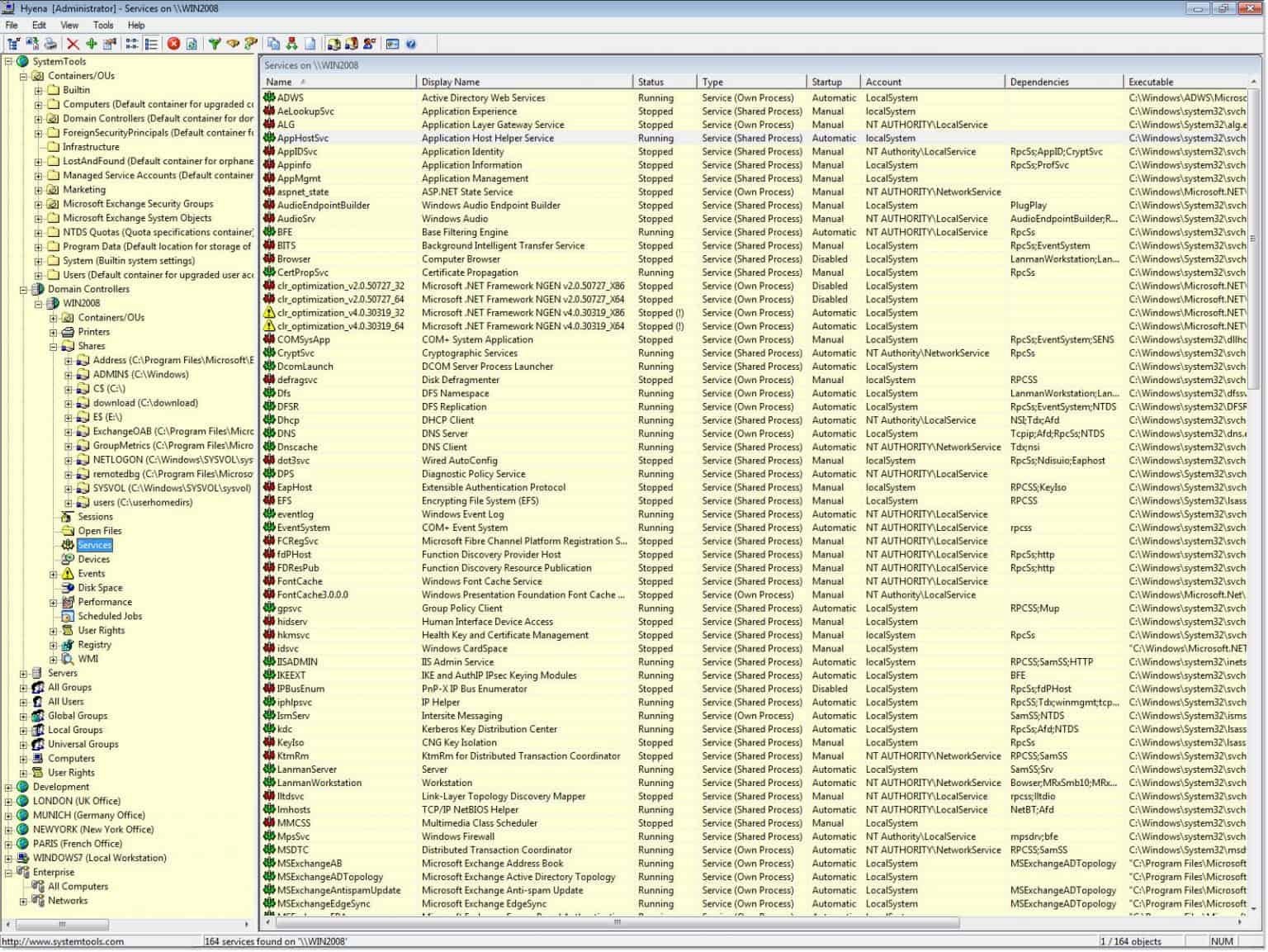The width and height of the screenshot is (1268, 952).
Task: Open Help using the blue question mark icon
Action: point(411,44)
